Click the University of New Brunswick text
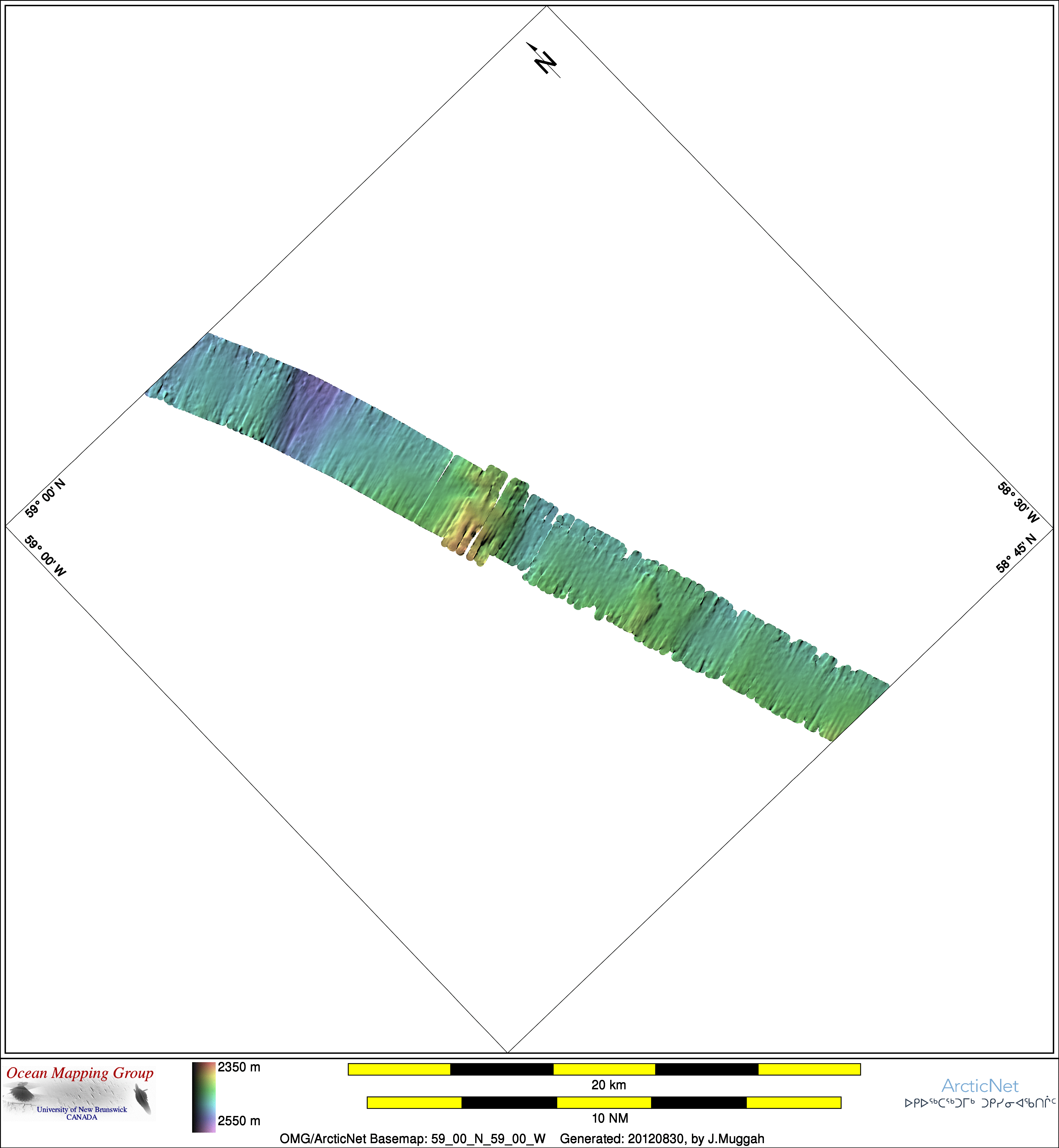This screenshot has width=1059, height=1148. tap(82, 1110)
